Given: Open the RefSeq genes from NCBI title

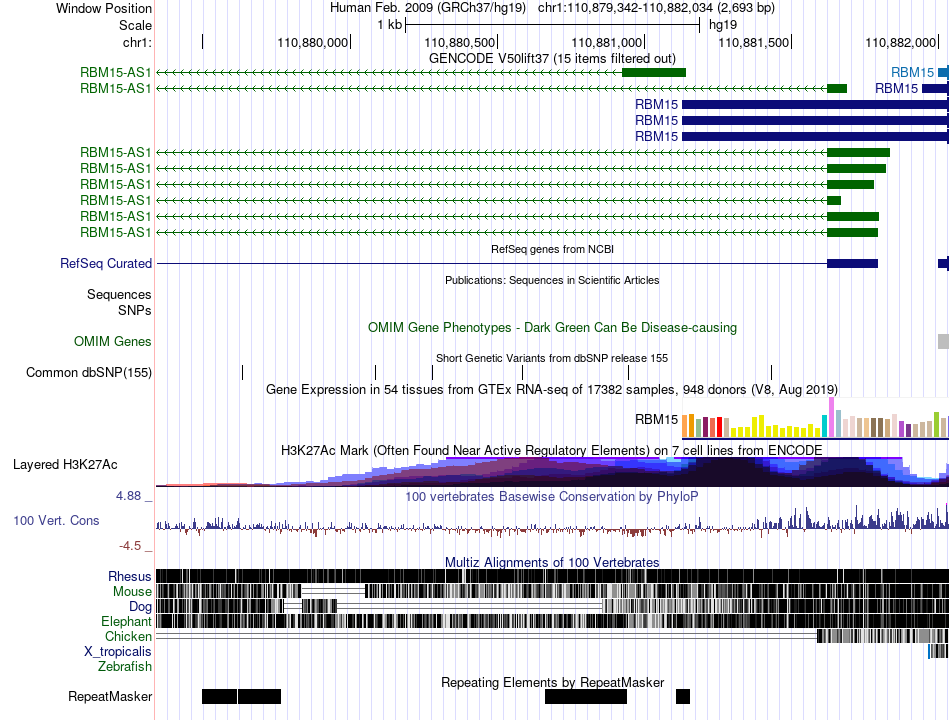Looking at the screenshot, I should 552,249.
